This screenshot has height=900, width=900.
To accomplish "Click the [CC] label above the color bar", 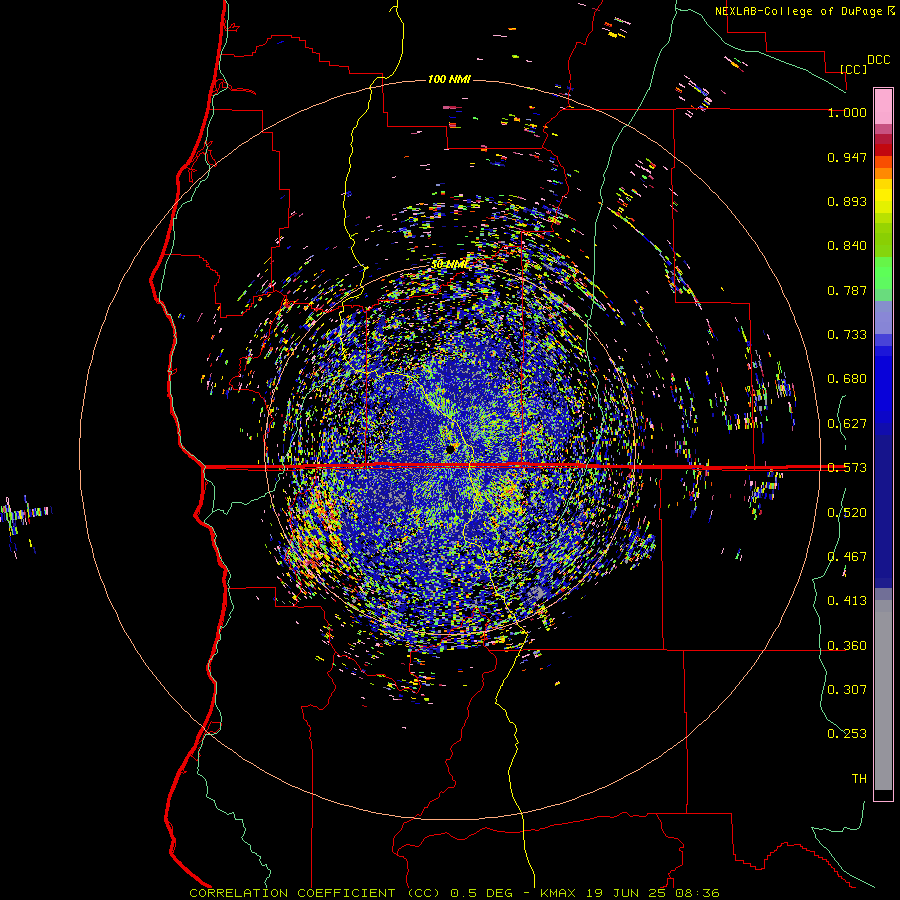I will click(854, 69).
